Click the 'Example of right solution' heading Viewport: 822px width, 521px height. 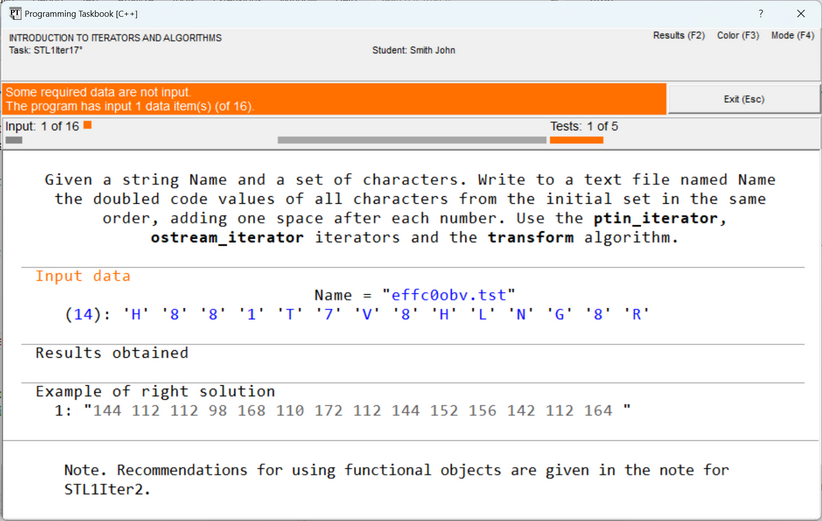pos(155,391)
